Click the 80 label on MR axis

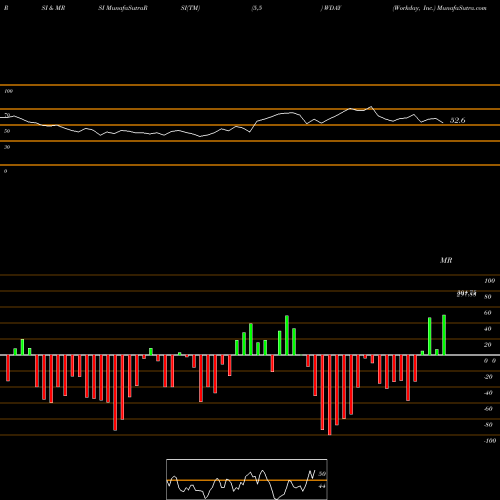[488, 297]
